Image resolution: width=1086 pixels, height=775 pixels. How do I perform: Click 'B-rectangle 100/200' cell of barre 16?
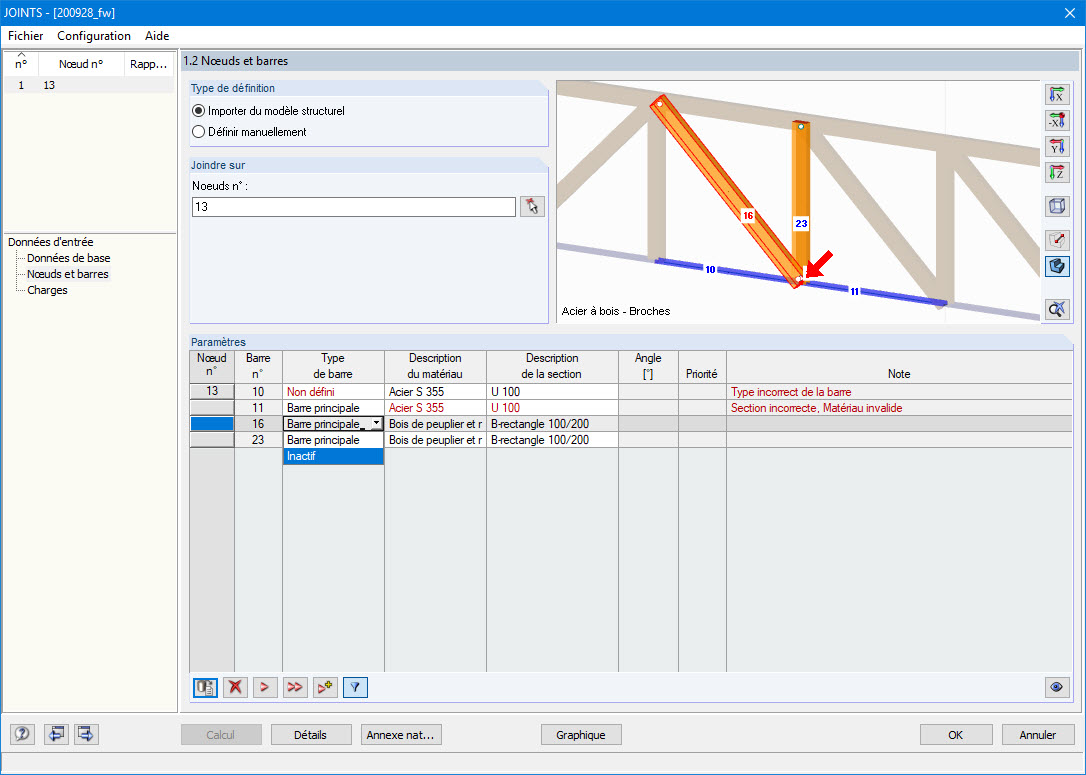click(x=552, y=423)
